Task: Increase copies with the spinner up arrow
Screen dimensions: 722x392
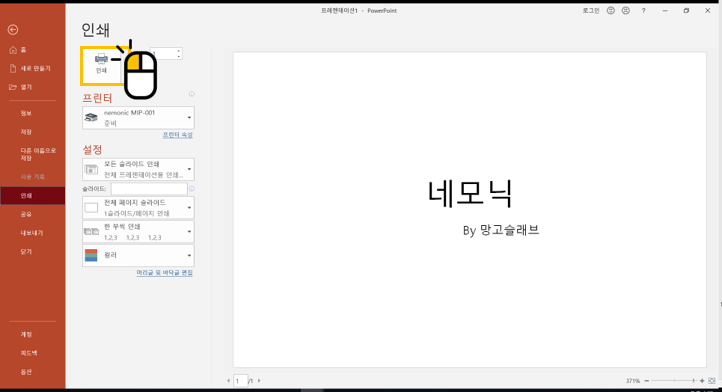Action: pyautogui.click(x=179, y=50)
